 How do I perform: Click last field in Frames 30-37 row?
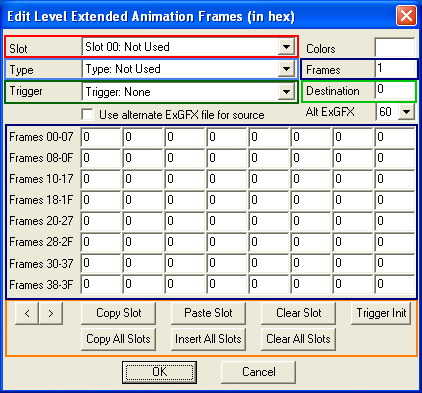point(395,263)
